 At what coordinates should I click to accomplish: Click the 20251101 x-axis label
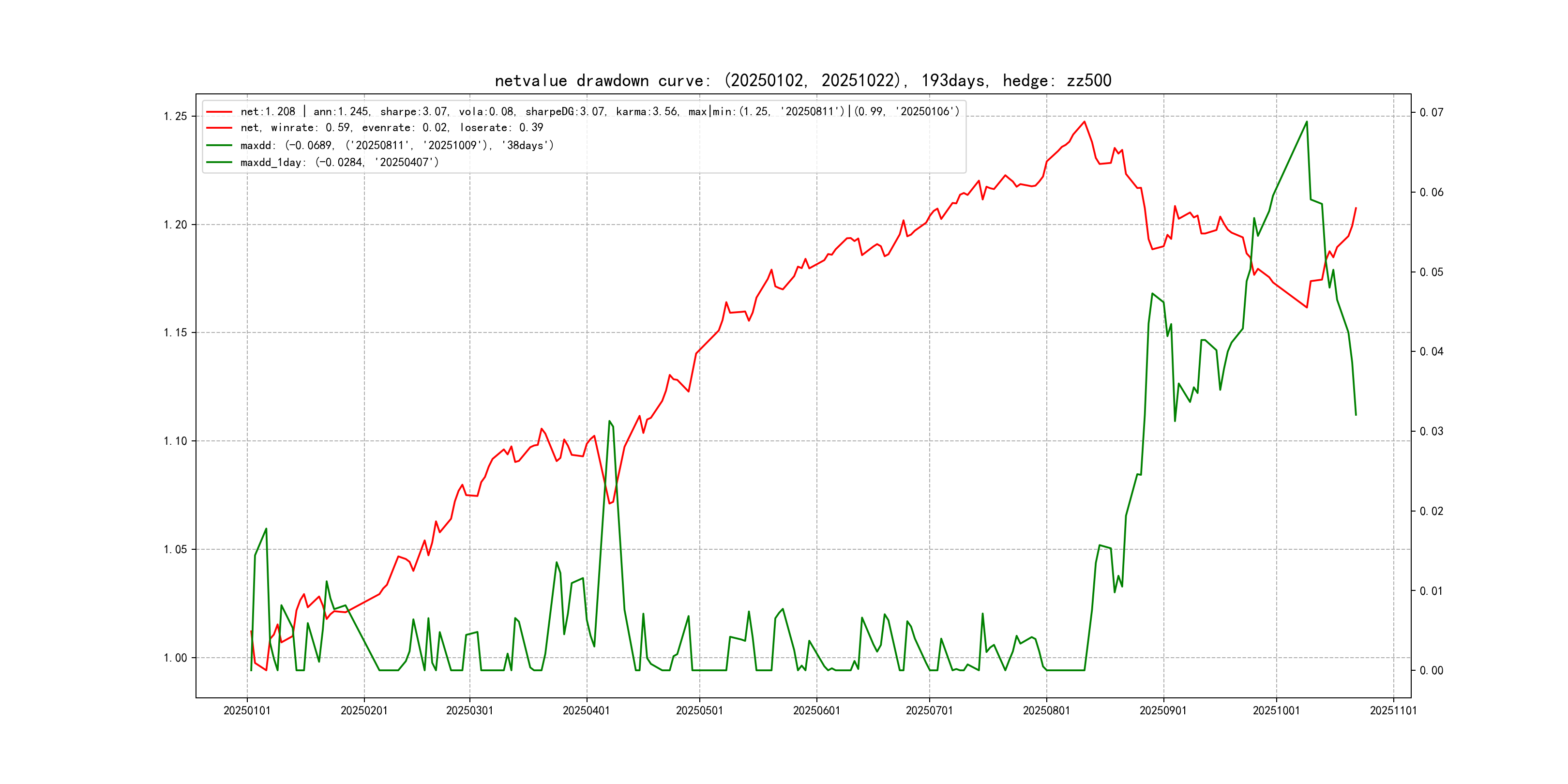pos(1393,710)
